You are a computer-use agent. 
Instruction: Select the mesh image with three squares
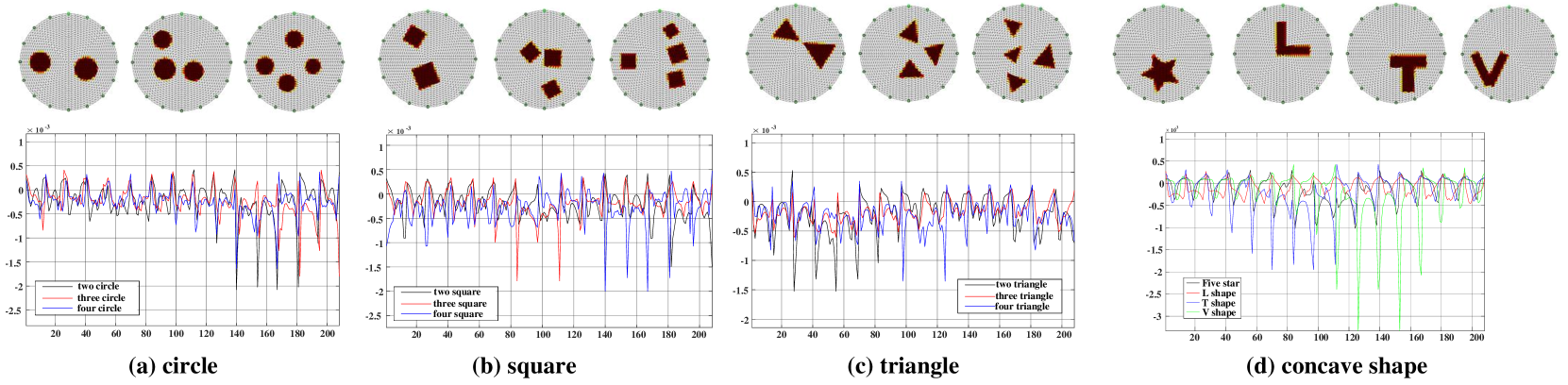[x=544, y=62]
